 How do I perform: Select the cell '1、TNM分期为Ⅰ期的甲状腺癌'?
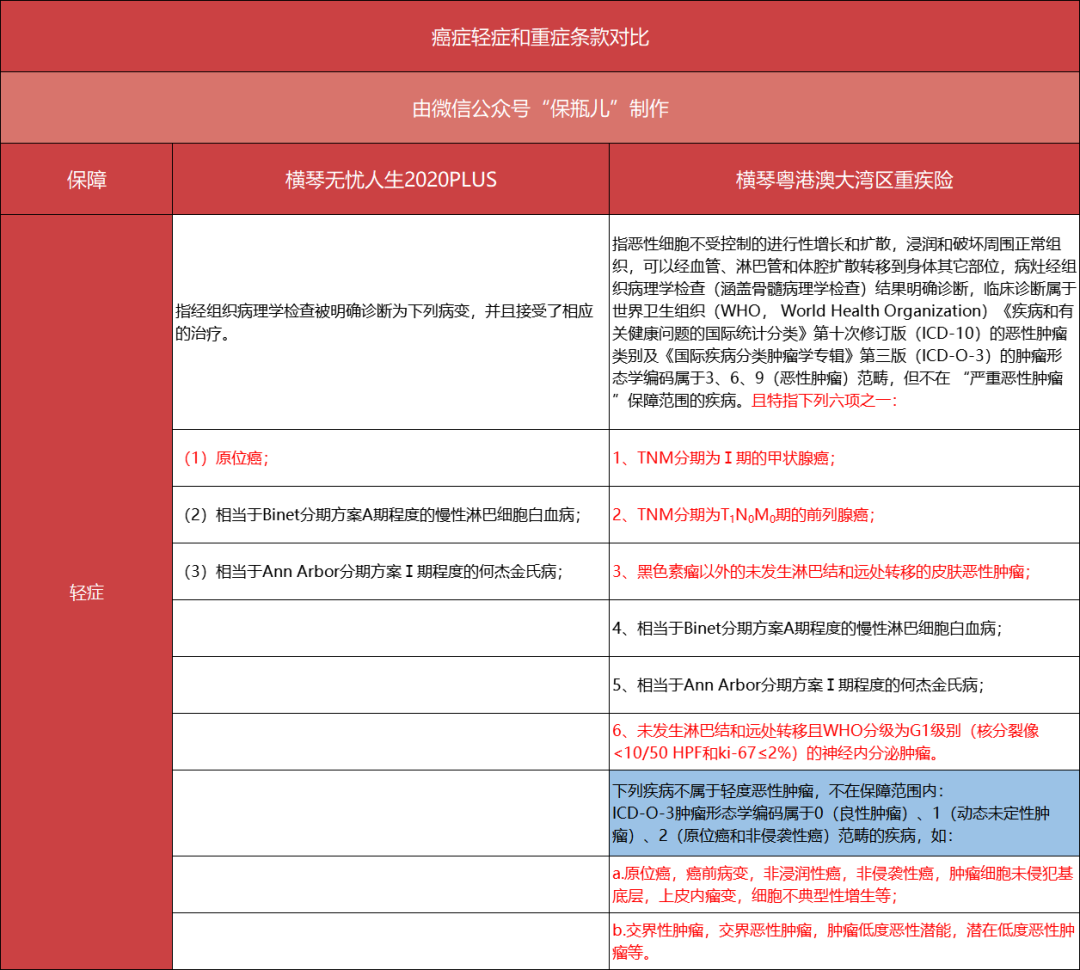[x=844, y=458]
